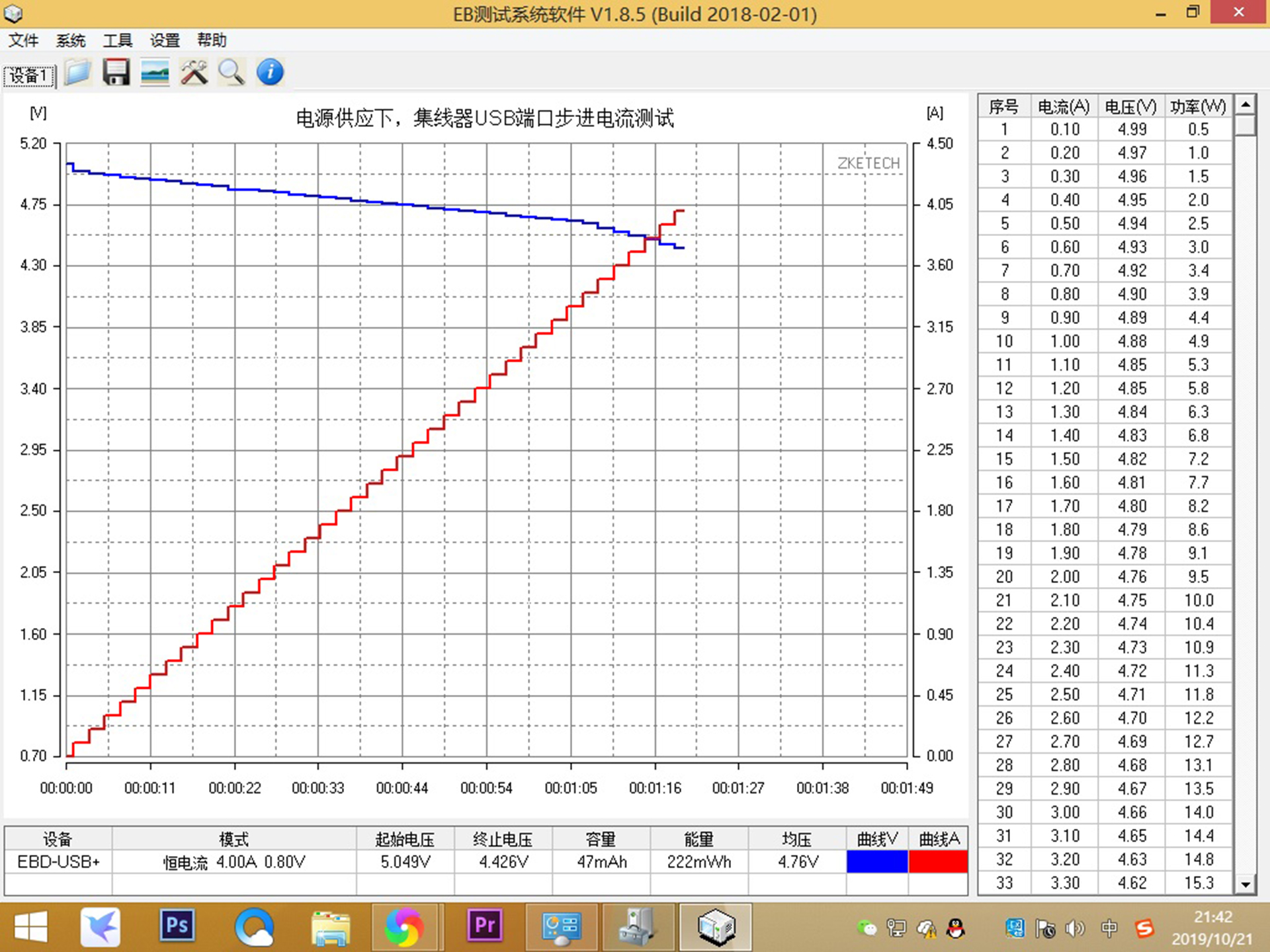Viewport: 1270px width, 952px height.
Task: Click the blue info about icon
Action: (x=270, y=72)
